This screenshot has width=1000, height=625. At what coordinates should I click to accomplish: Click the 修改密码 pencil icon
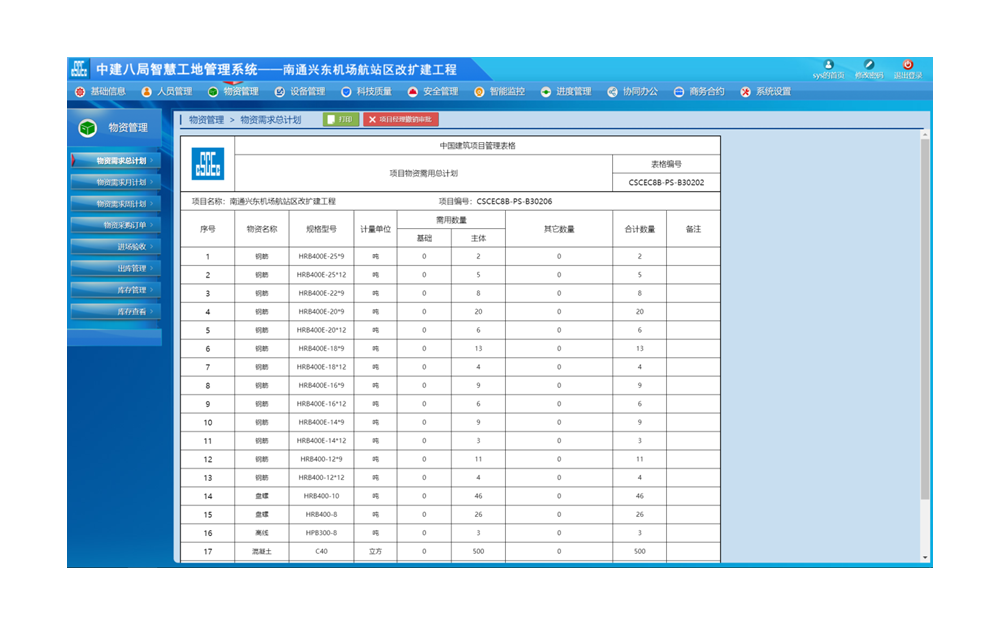pos(868,65)
